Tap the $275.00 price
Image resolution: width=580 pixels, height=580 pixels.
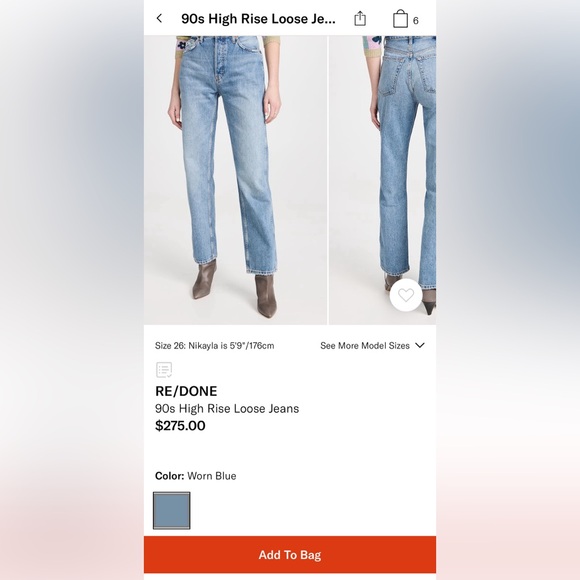coord(180,425)
